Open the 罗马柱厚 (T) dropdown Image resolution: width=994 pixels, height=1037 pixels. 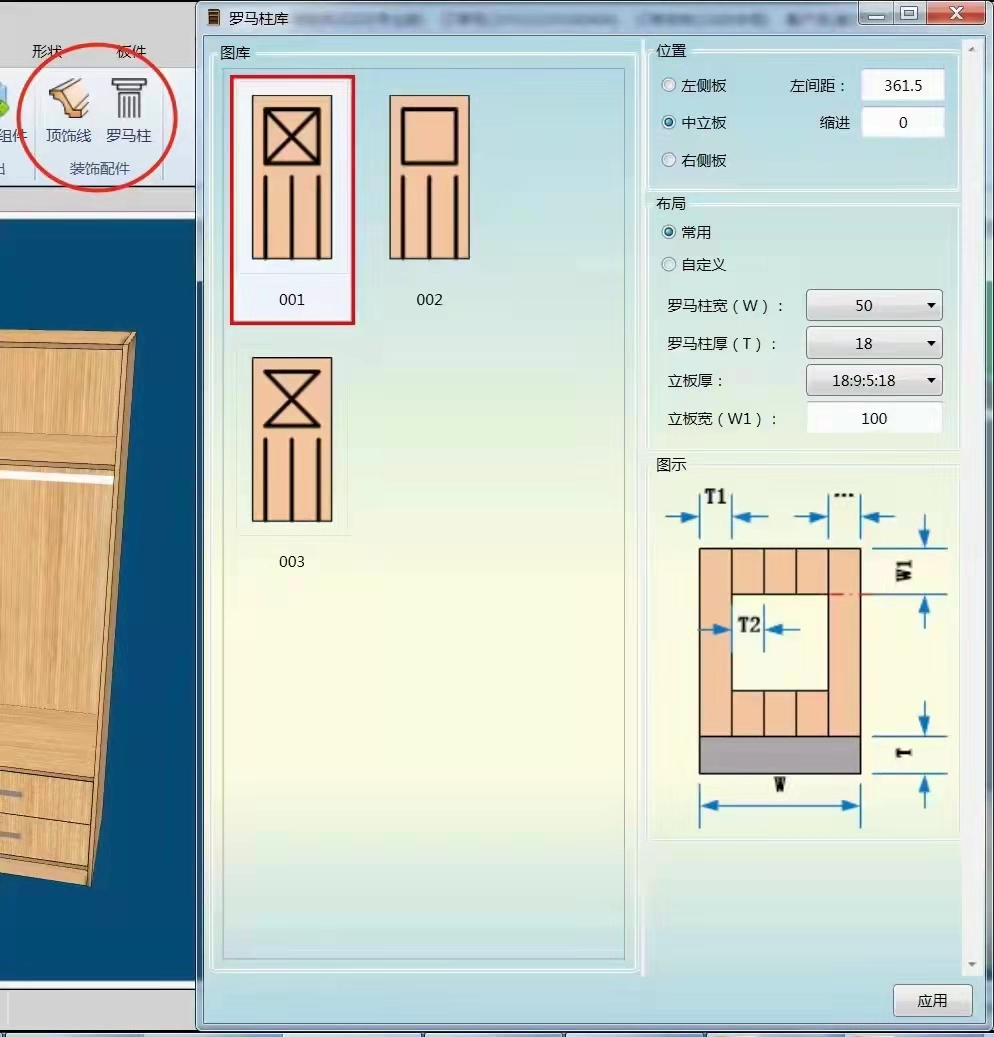point(874,344)
